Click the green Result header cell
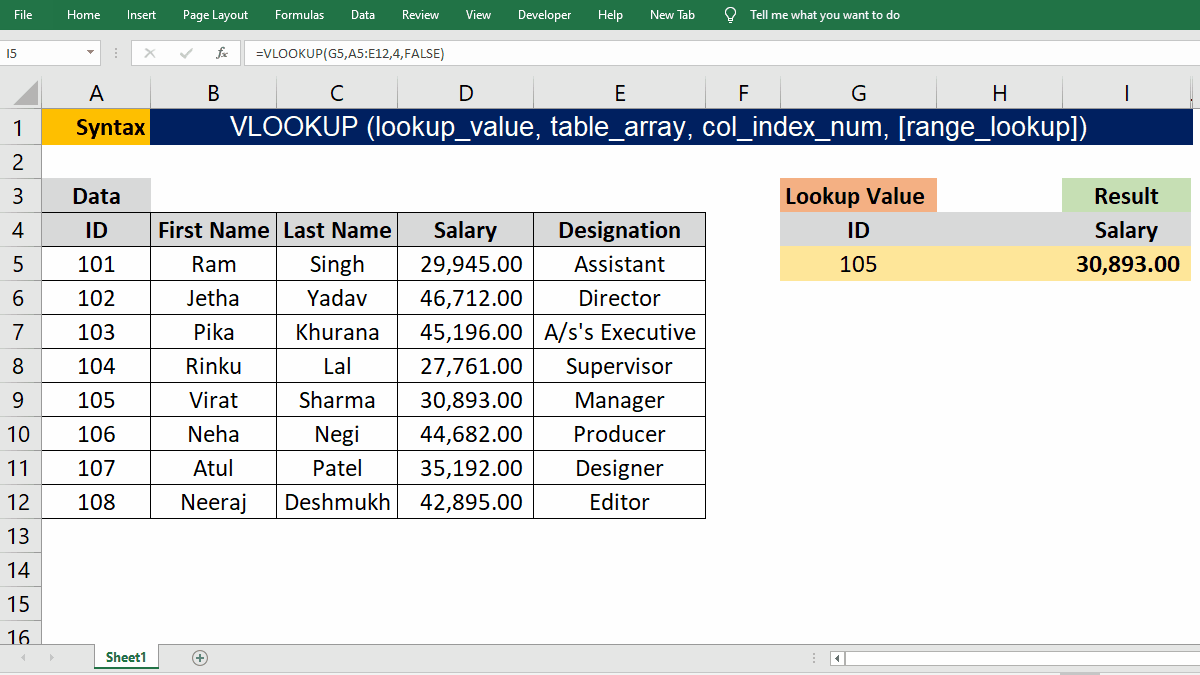The width and height of the screenshot is (1200, 675). (1126, 195)
